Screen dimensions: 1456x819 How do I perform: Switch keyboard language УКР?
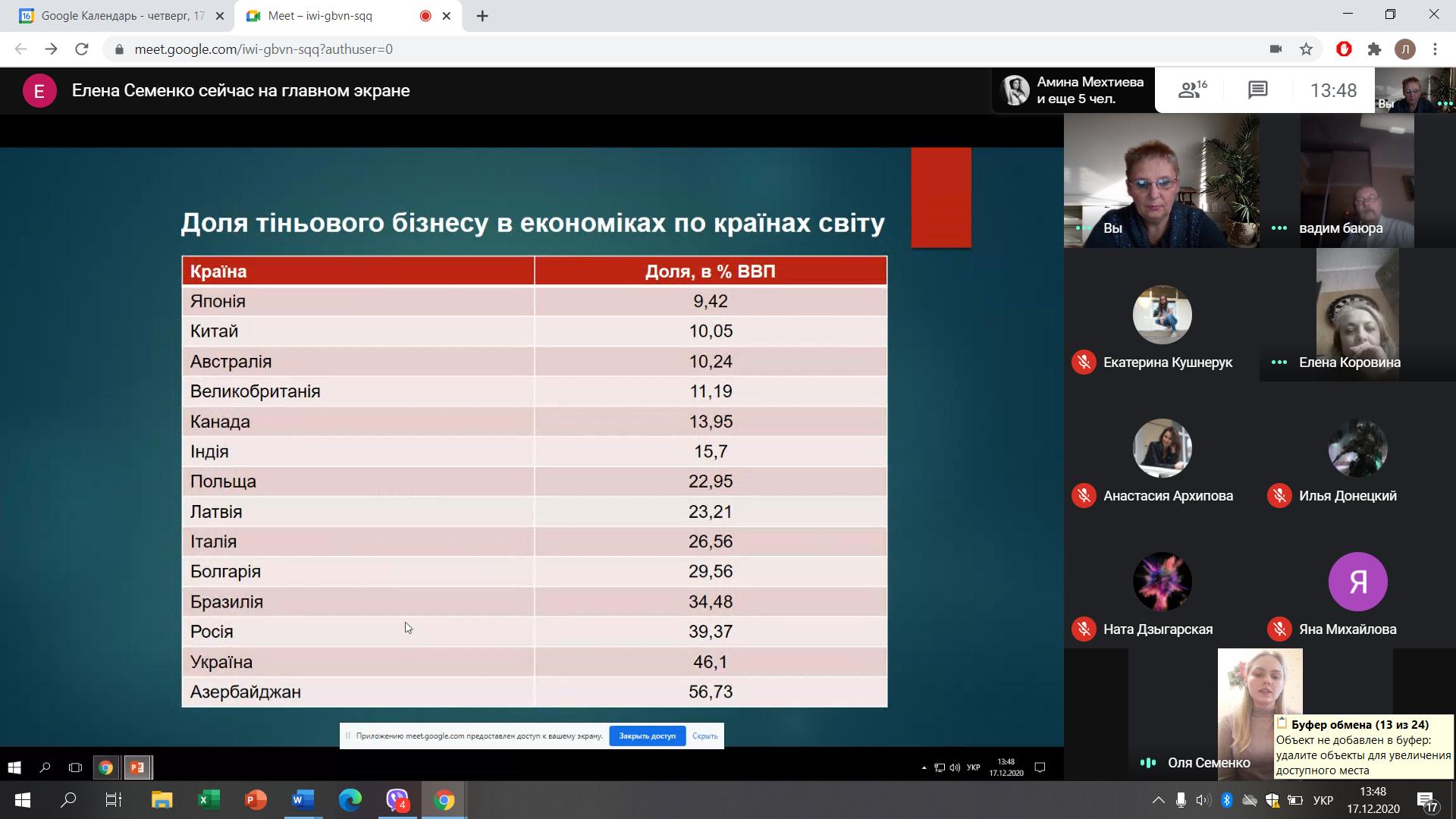pos(1323,800)
